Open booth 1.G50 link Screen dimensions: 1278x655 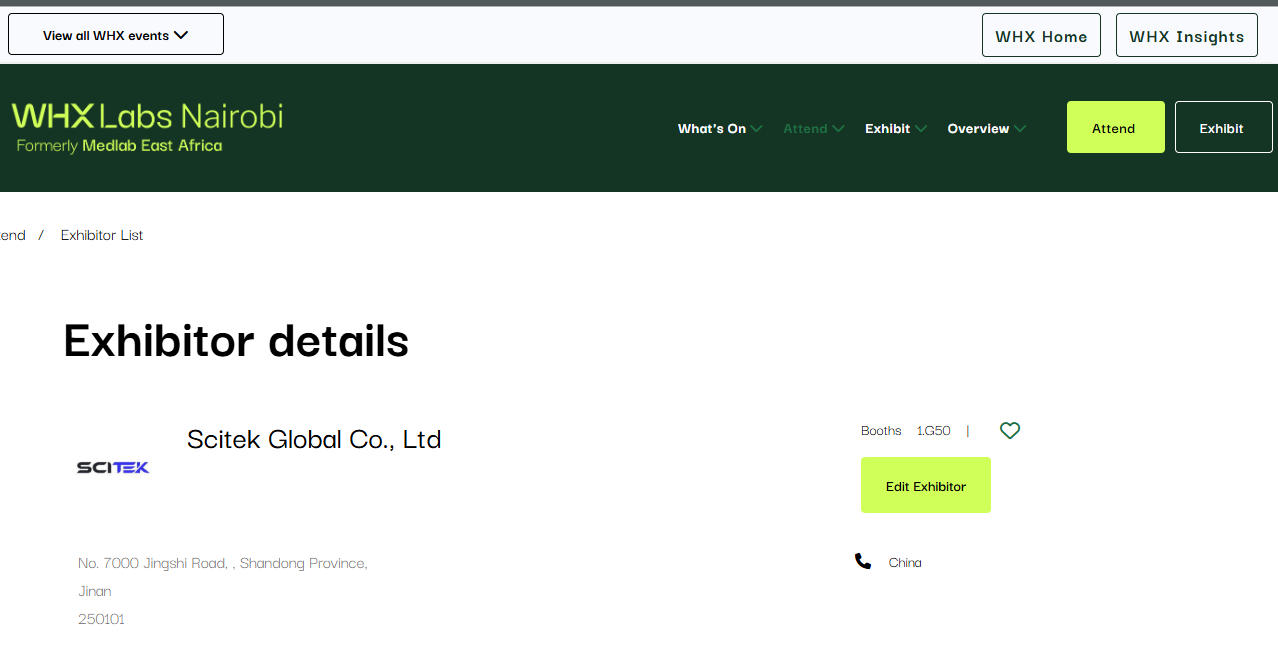click(x=933, y=431)
